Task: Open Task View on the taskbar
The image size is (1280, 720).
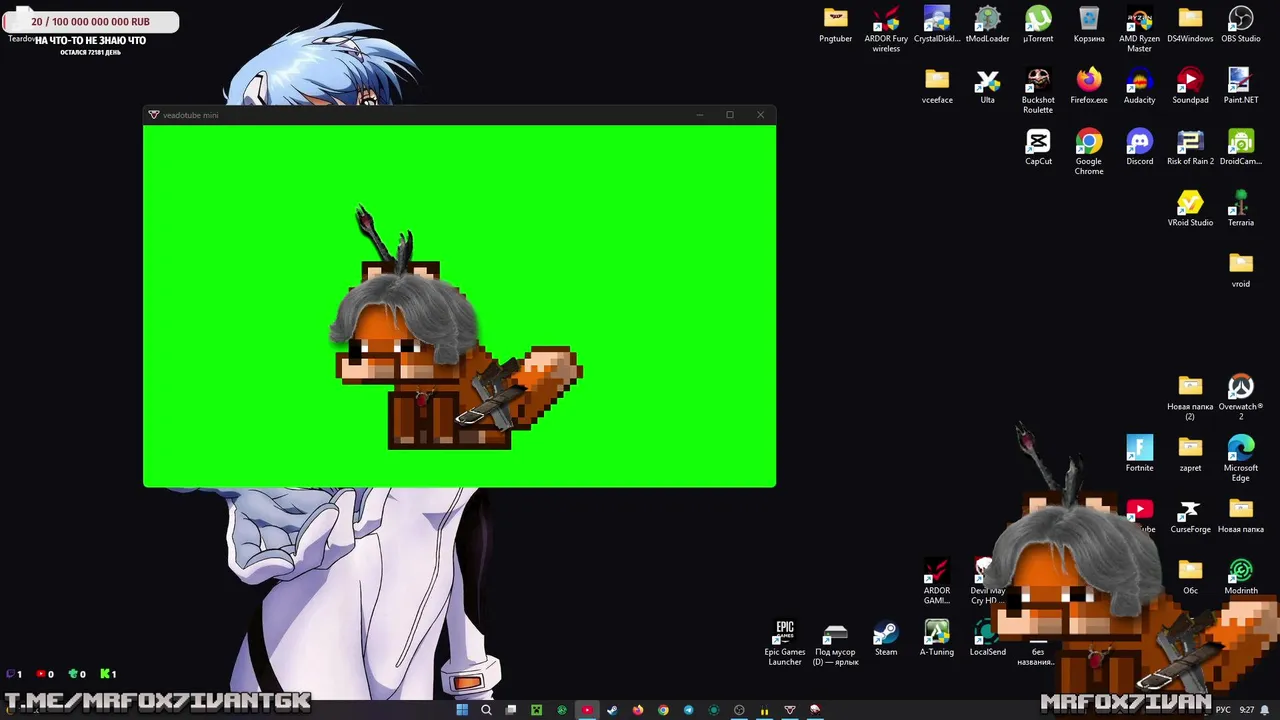Action: point(511,710)
